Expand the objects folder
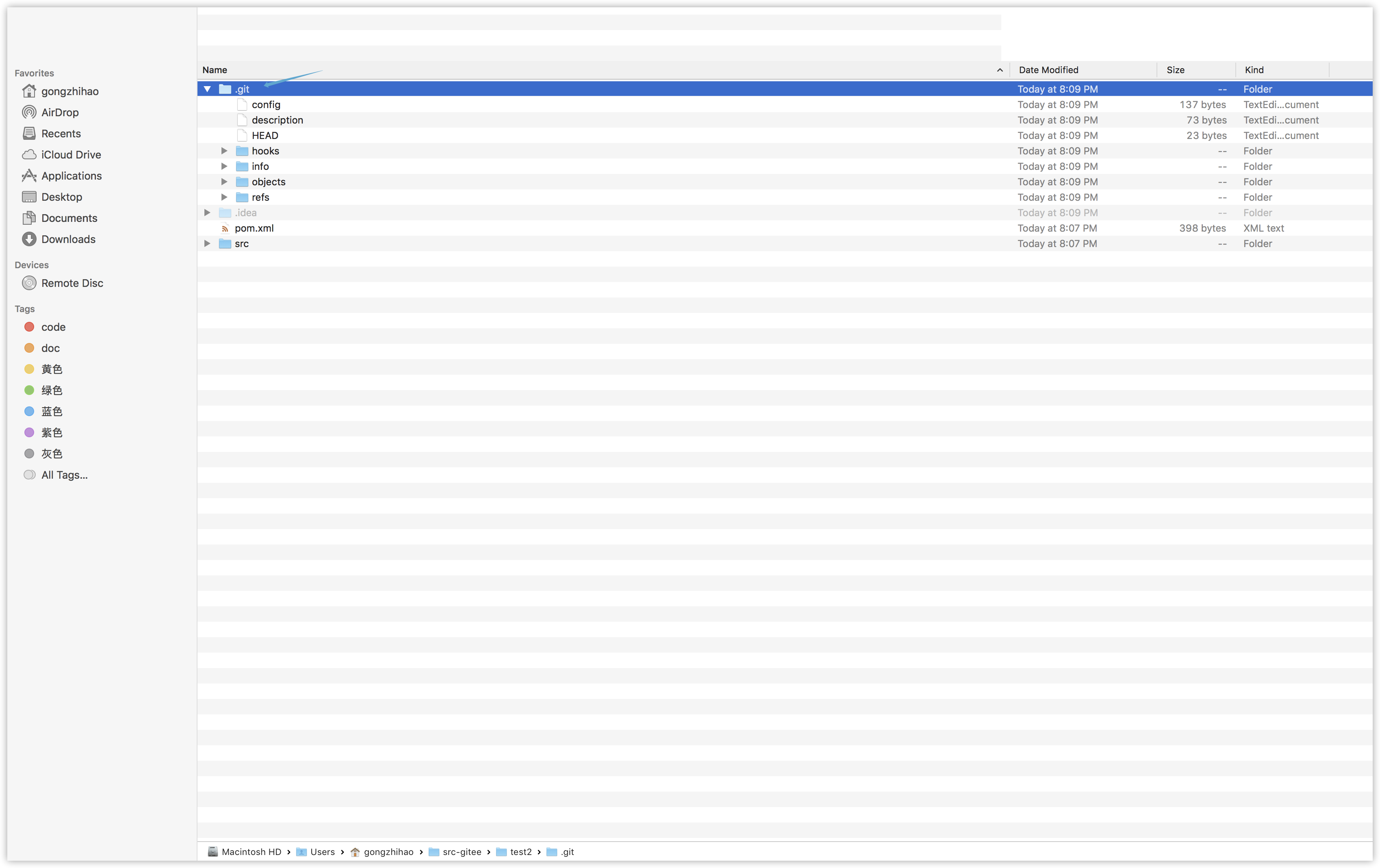The image size is (1380, 868). pyautogui.click(x=224, y=182)
